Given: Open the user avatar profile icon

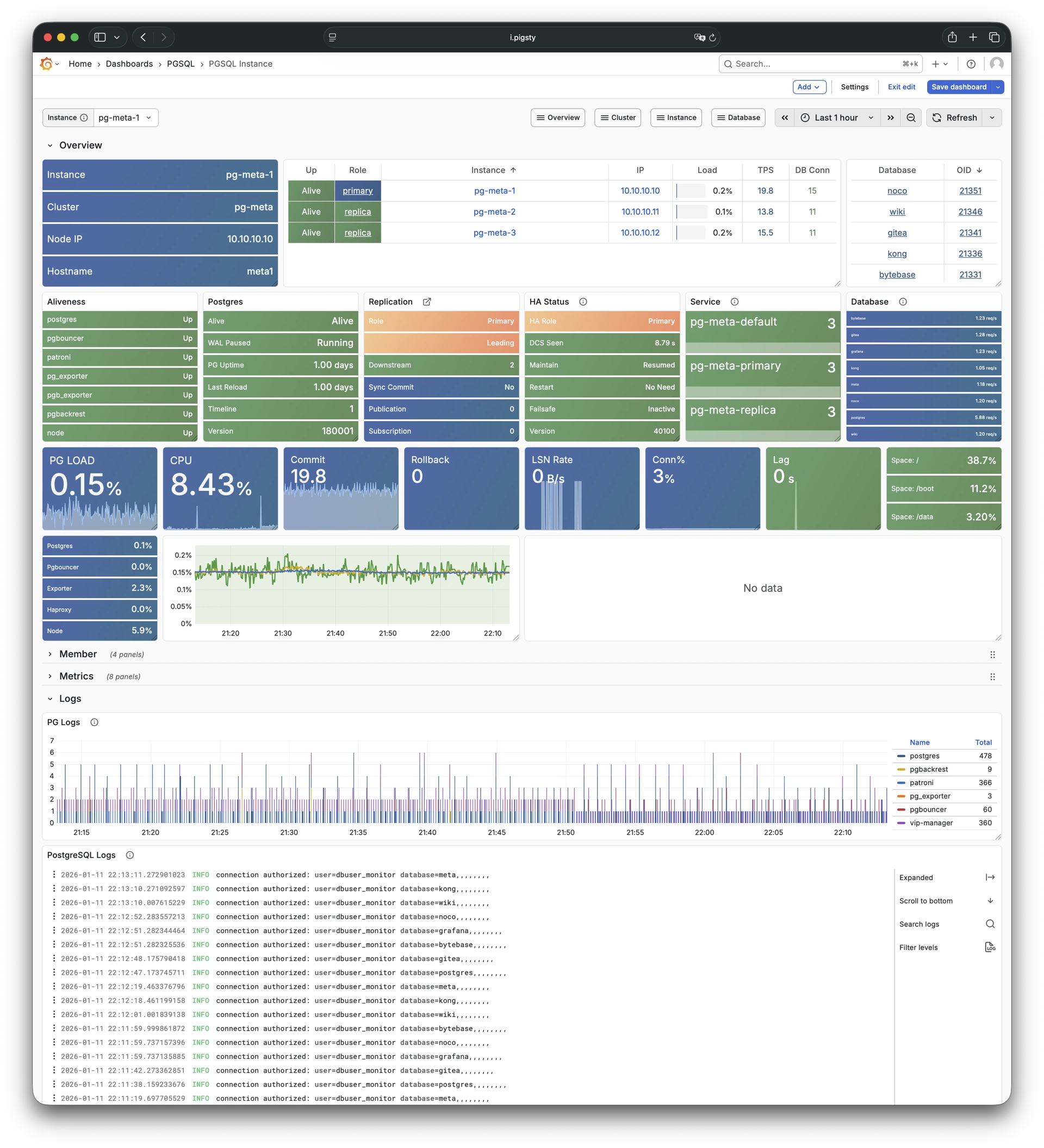Looking at the screenshot, I should click(x=996, y=63).
